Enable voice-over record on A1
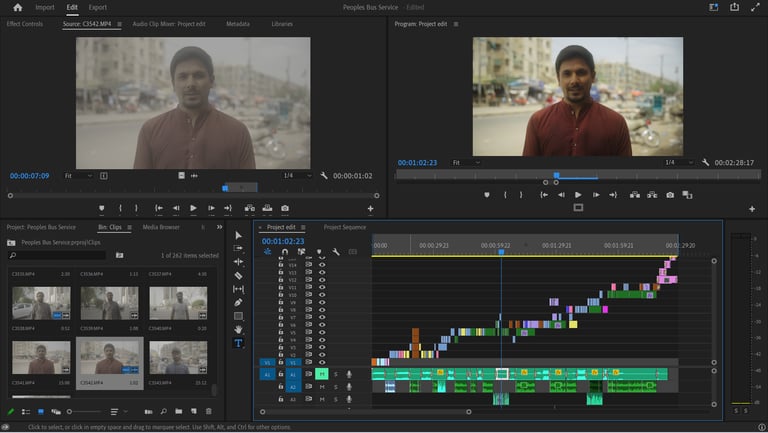The height and width of the screenshot is (433, 768). pos(349,374)
